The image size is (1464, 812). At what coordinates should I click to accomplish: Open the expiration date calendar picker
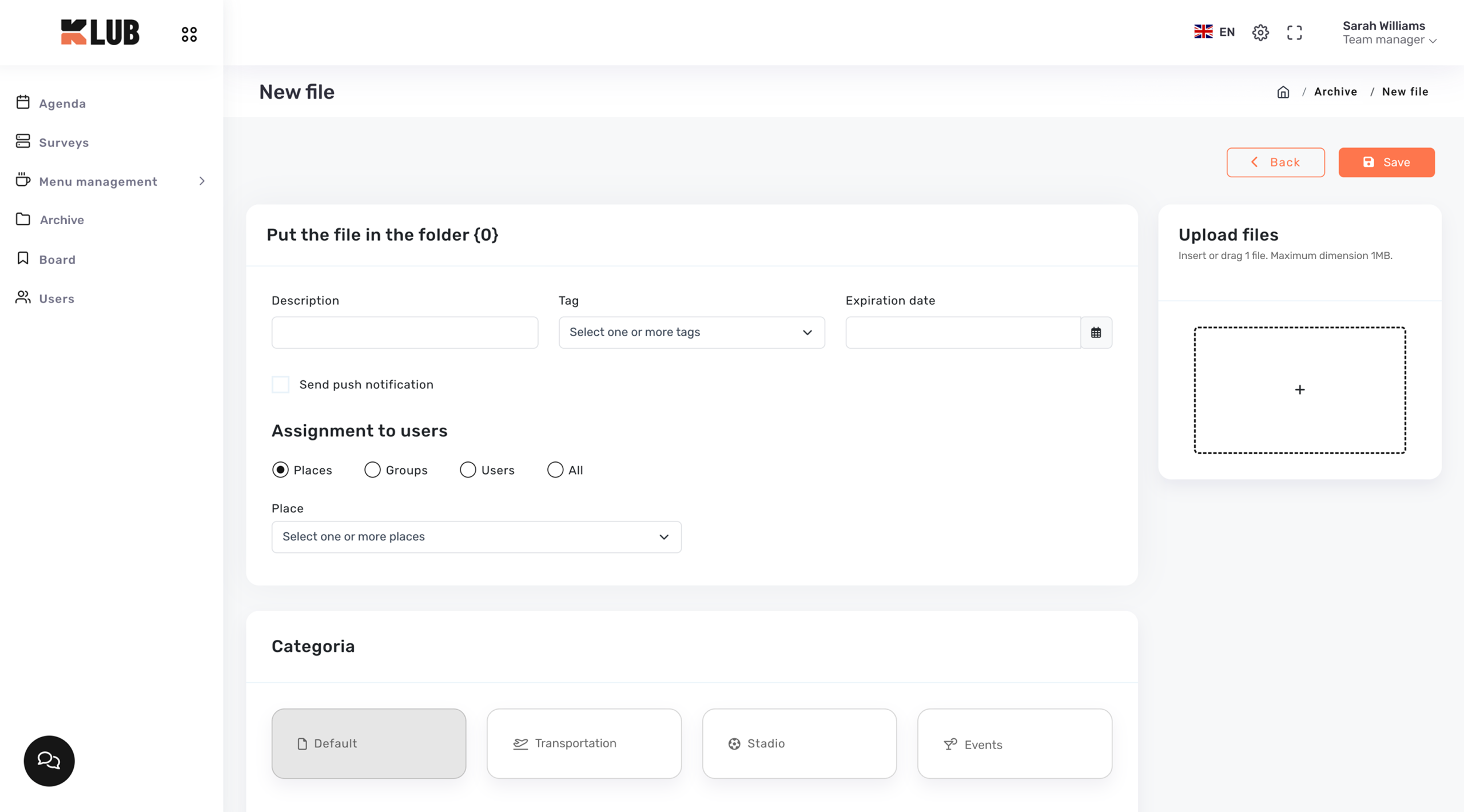point(1096,333)
